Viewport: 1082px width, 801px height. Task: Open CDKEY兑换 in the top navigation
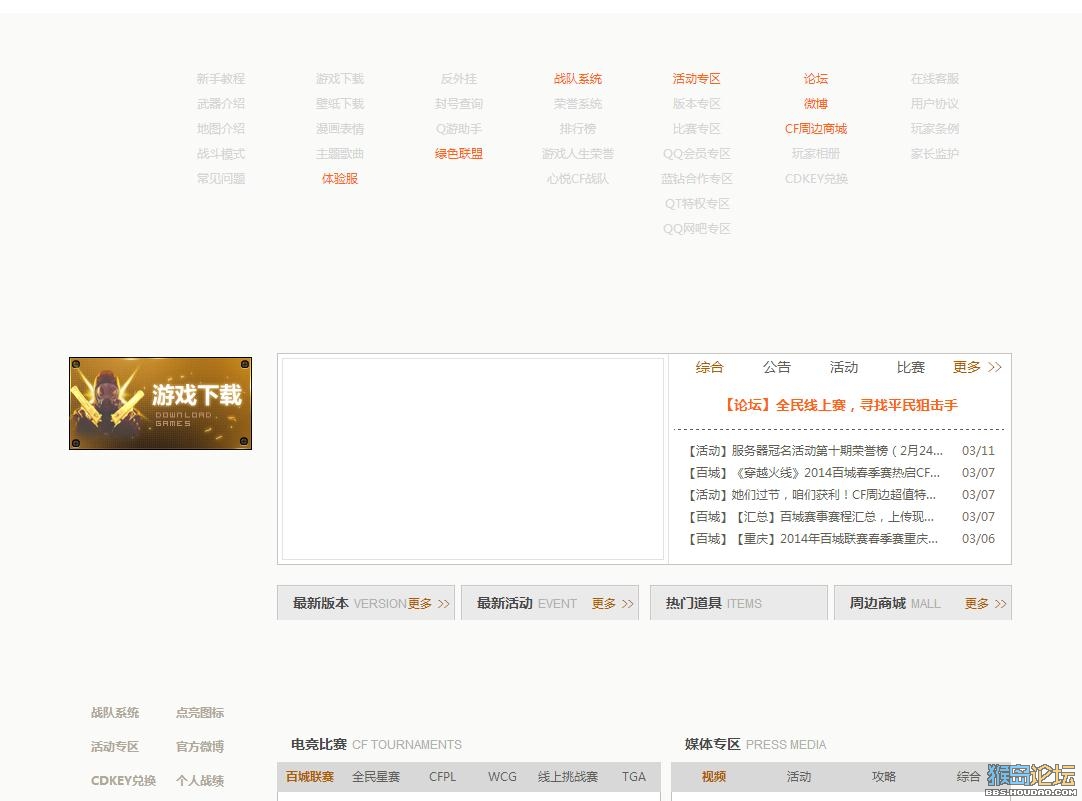pos(816,179)
